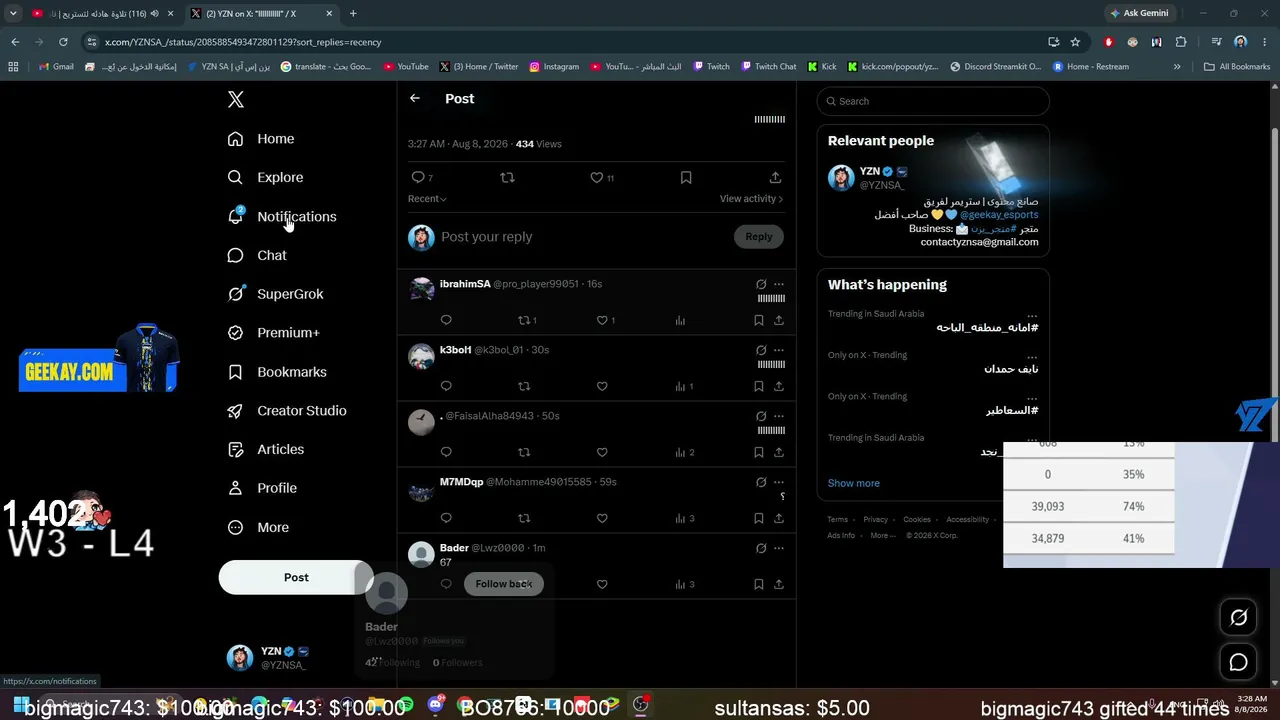Open the Twitch Chat bookmark
This screenshot has height=720, width=1280.
click(769, 67)
